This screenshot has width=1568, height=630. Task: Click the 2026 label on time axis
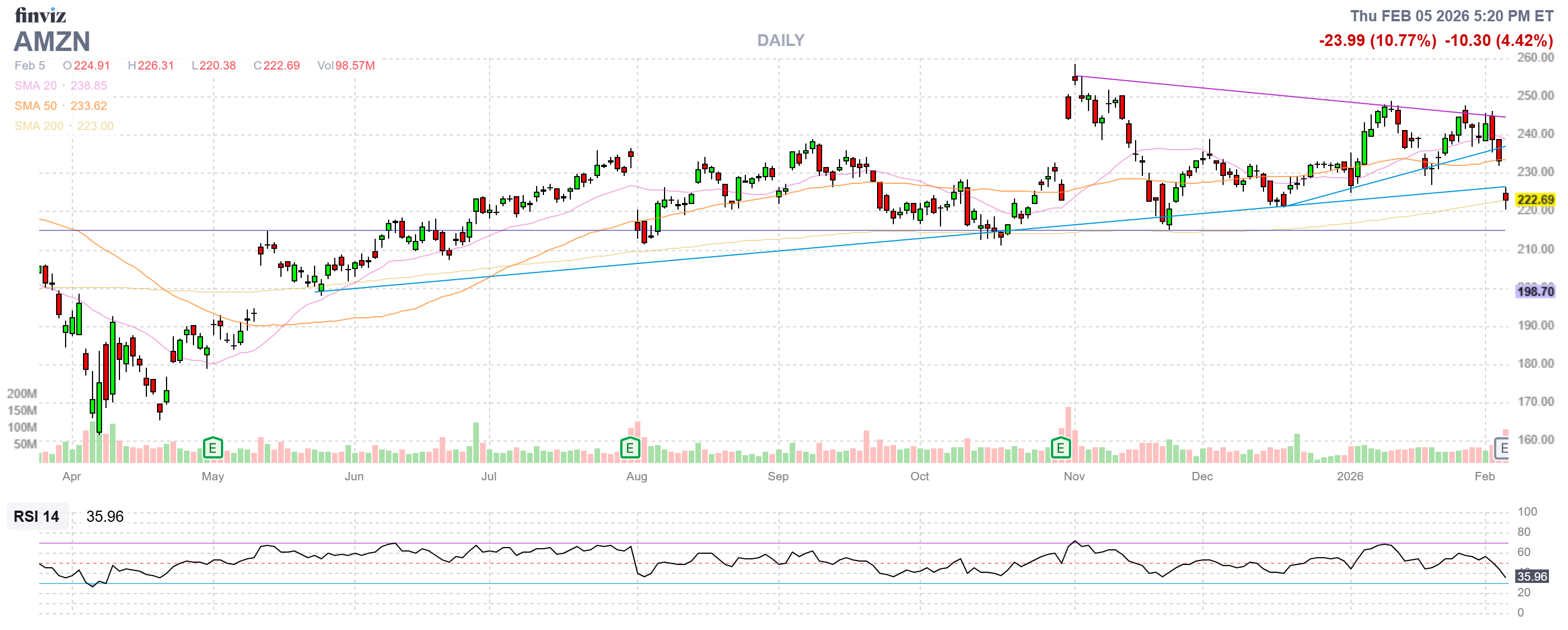click(x=1349, y=476)
